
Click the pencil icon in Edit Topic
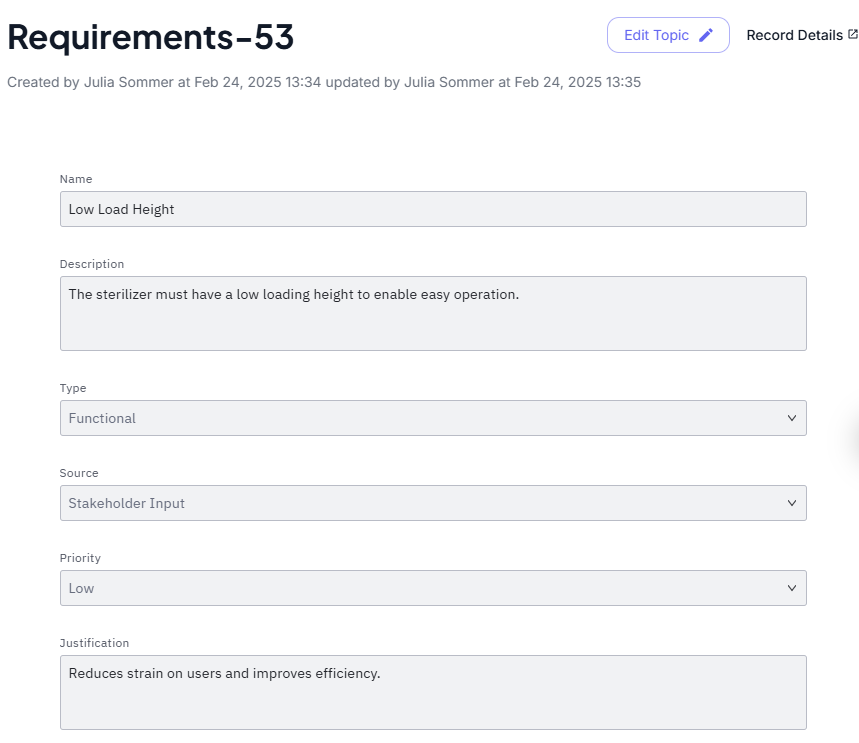point(706,35)
